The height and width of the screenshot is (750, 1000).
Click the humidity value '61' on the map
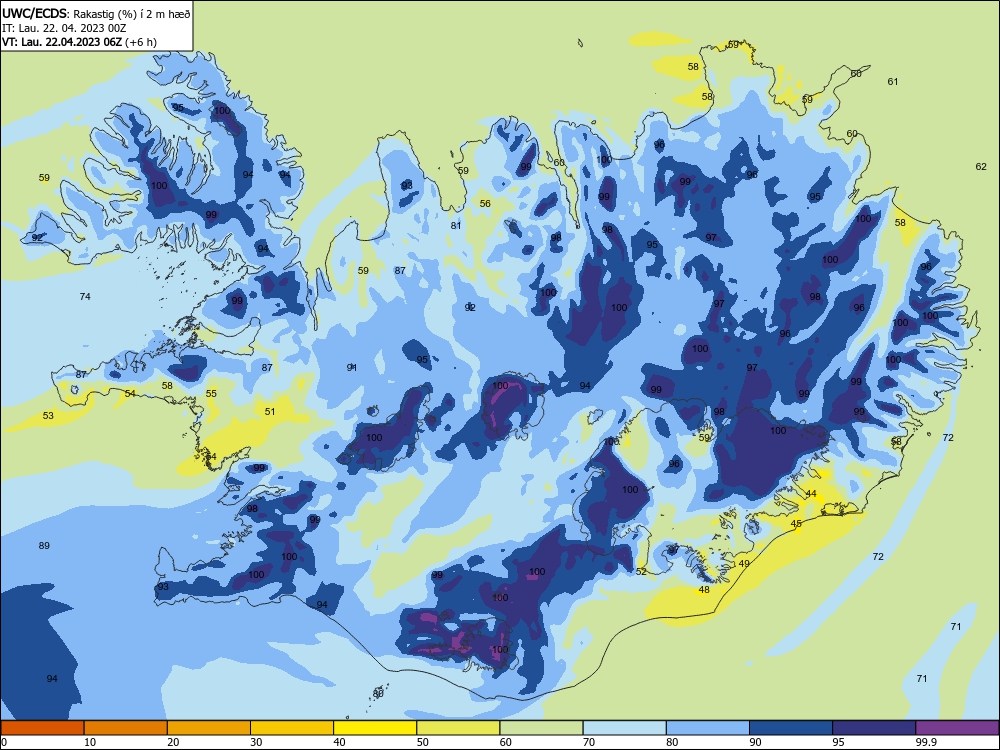pos(893,82)
